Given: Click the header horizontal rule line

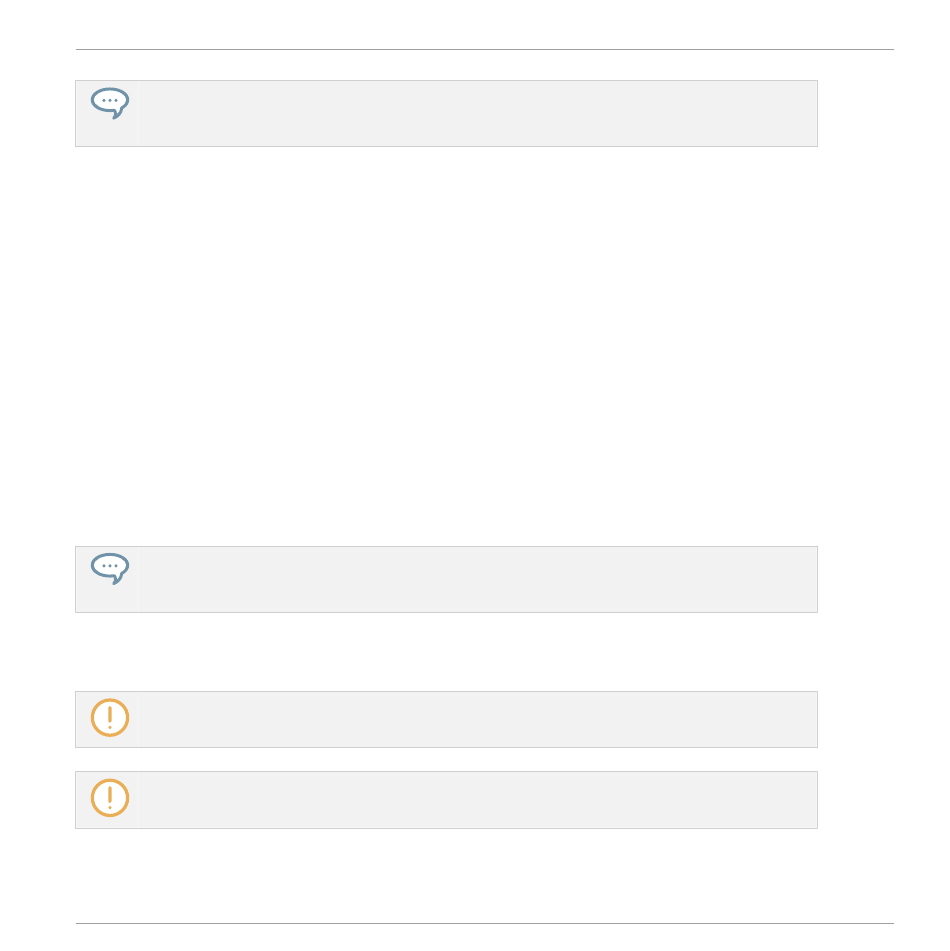Looking at the screenshot, I should pos(485,49).
